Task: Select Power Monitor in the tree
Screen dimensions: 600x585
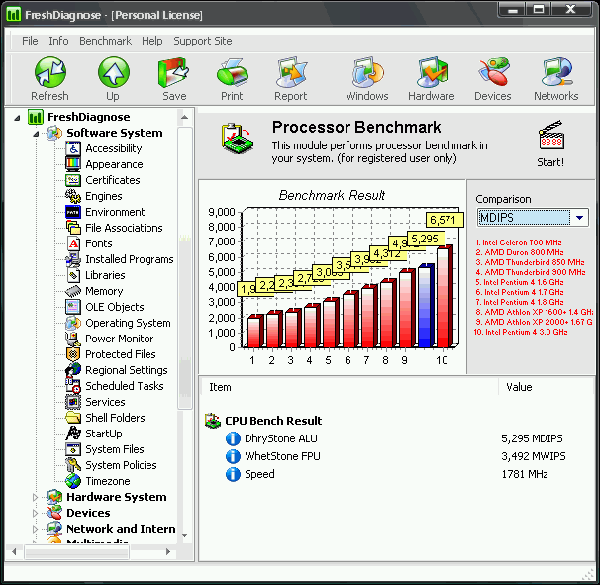Action: [119, 338]
